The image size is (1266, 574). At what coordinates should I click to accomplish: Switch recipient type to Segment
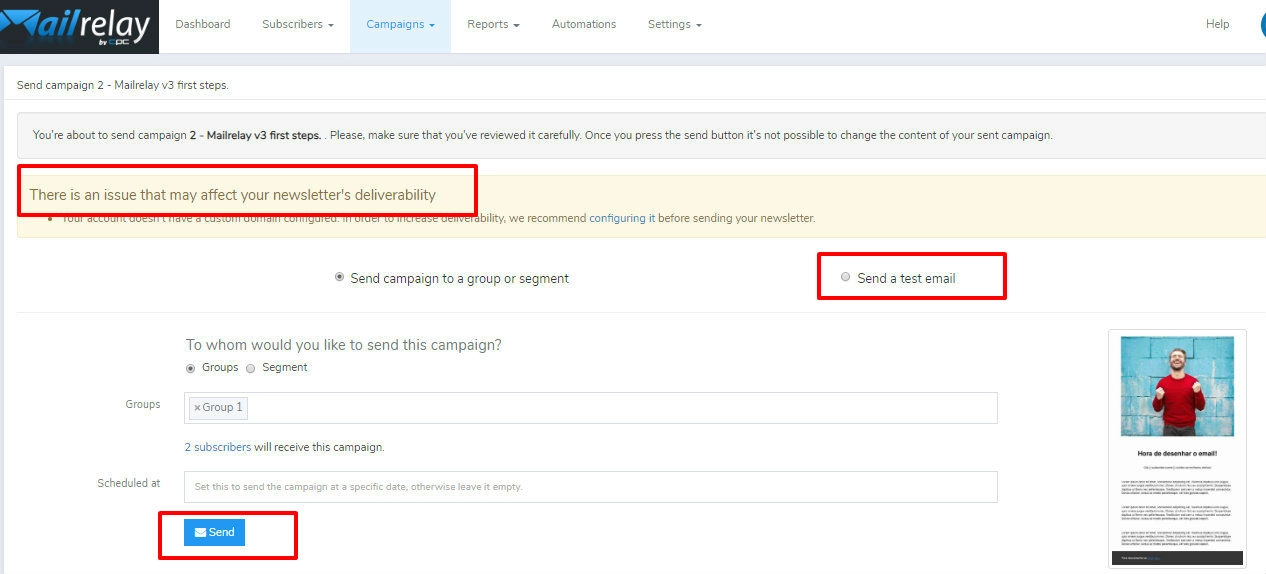251,368
